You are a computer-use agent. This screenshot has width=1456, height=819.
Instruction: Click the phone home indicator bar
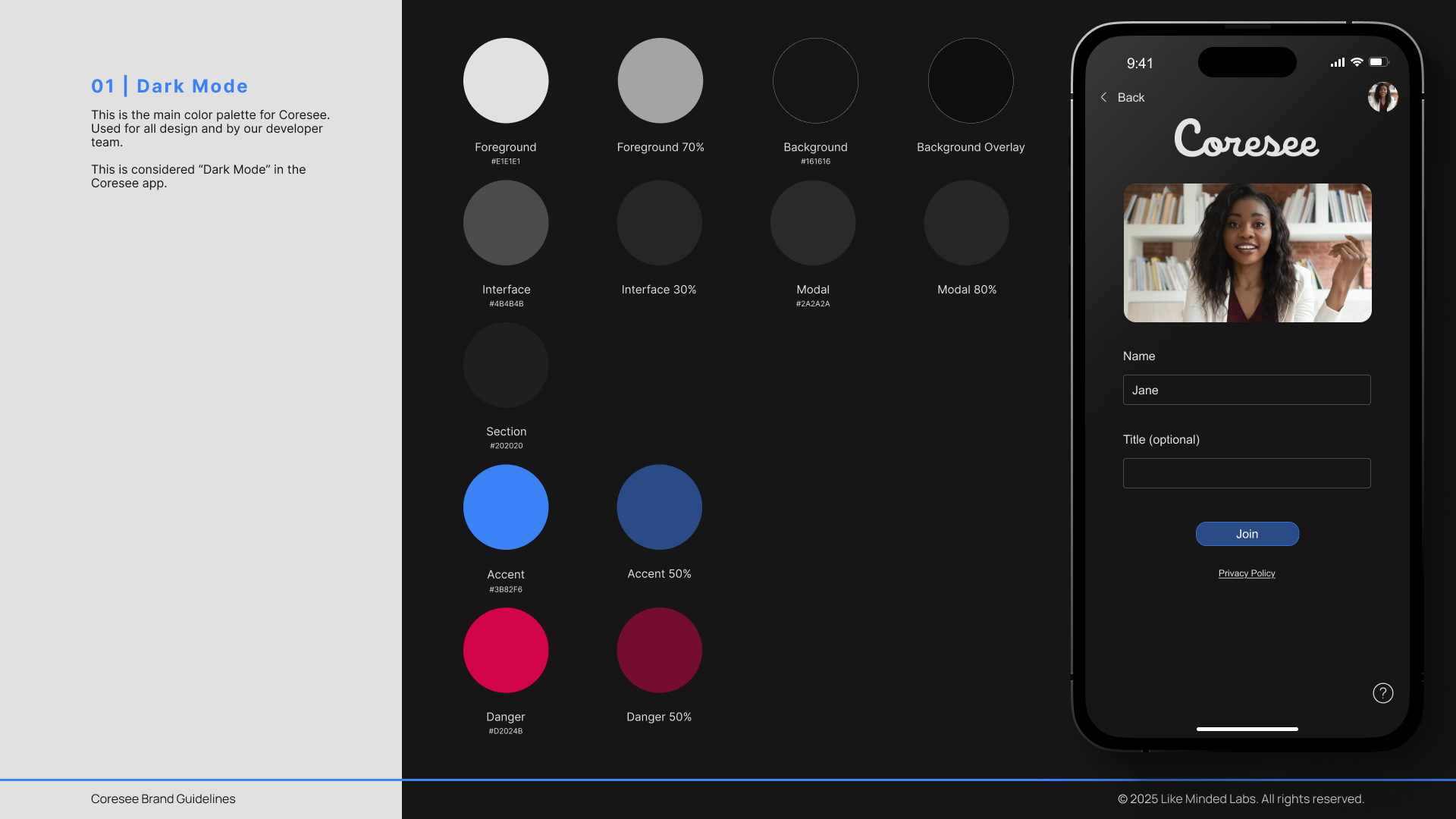(1247, 729)
